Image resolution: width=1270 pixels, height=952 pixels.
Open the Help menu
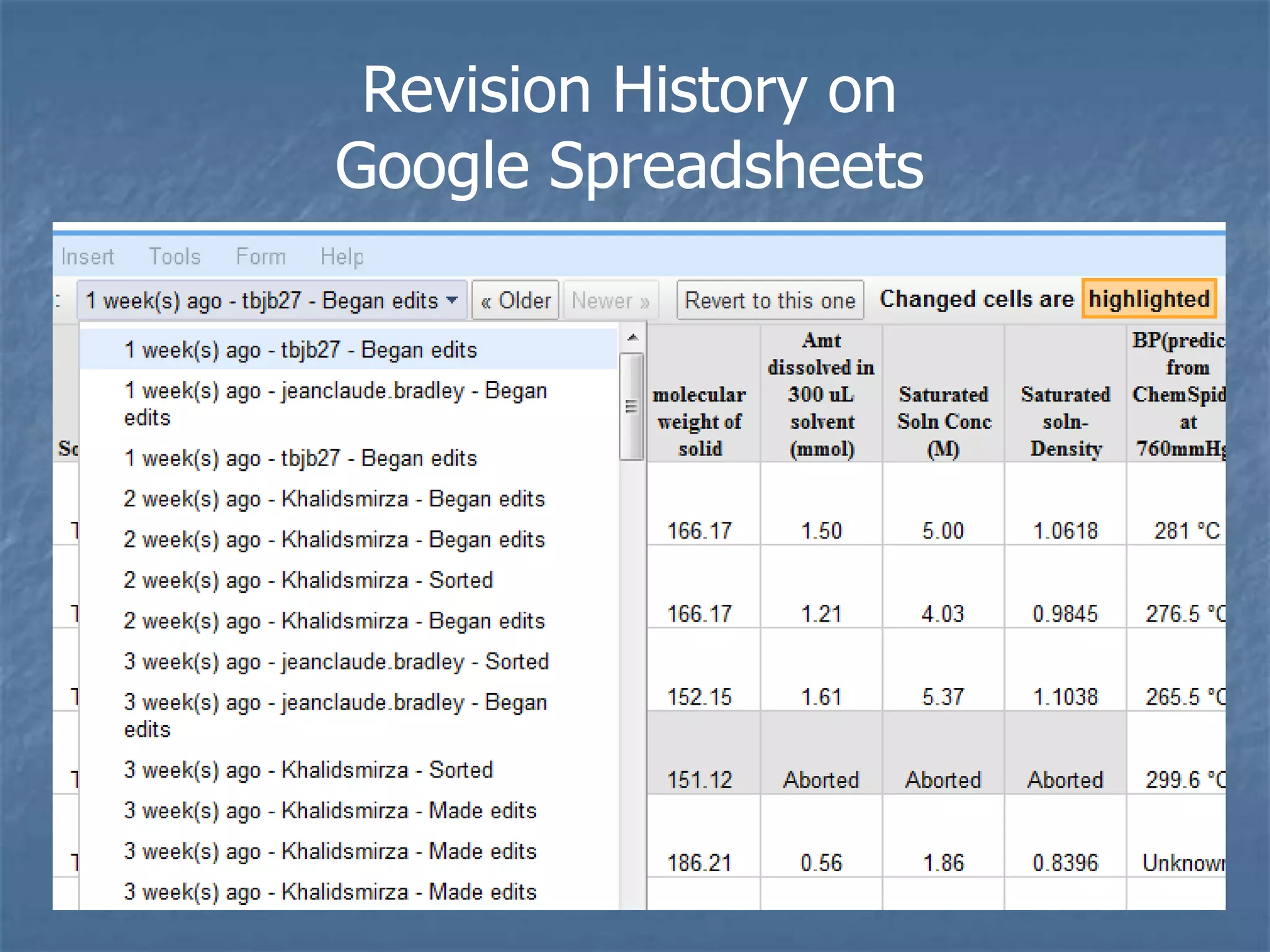pyautogui.click(x=342, y=257)
